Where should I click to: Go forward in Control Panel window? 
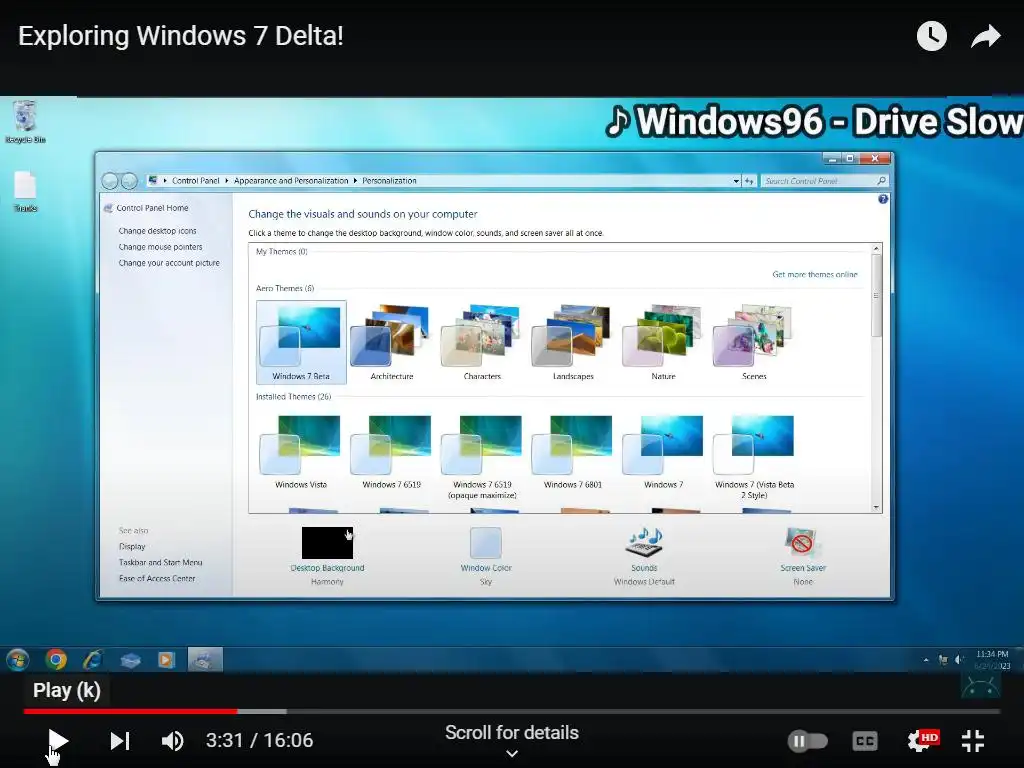[x=129, y=181]
